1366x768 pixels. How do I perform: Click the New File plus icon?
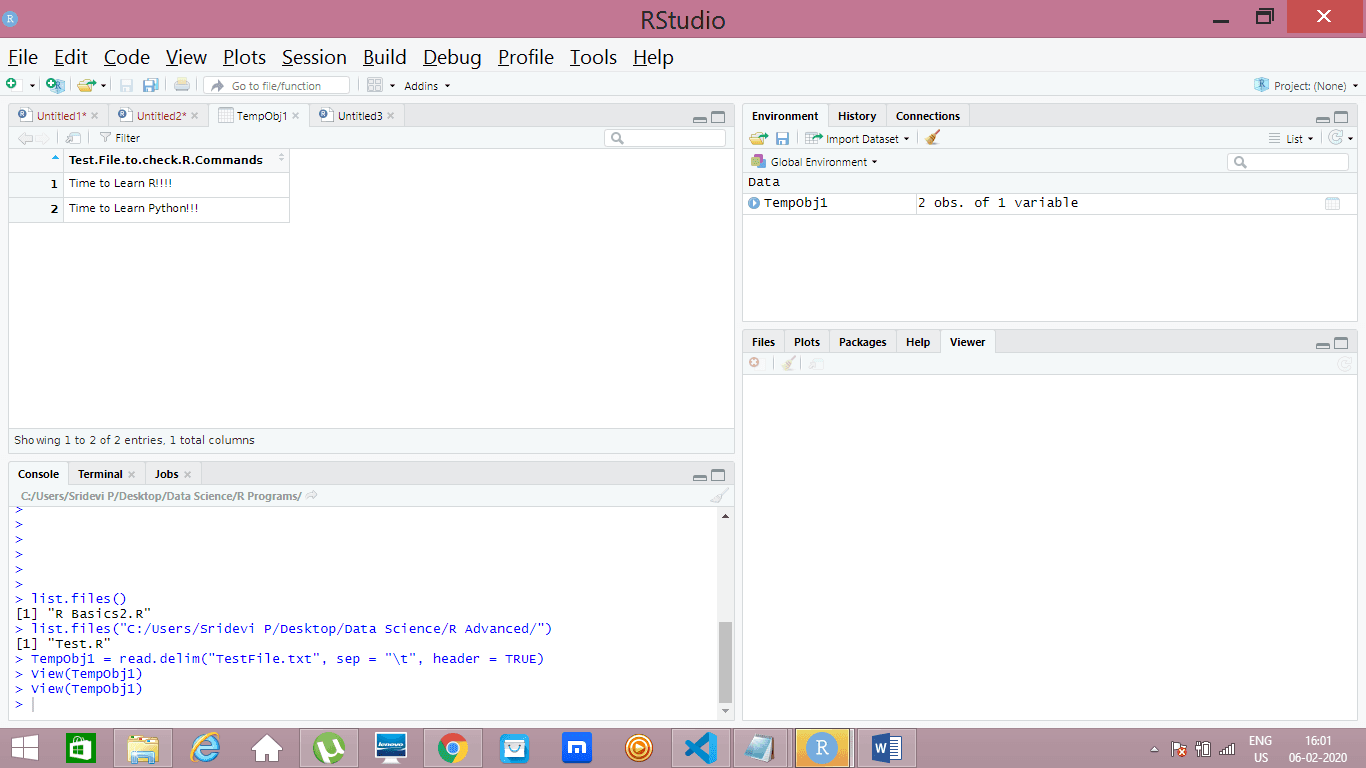[11, 85]
